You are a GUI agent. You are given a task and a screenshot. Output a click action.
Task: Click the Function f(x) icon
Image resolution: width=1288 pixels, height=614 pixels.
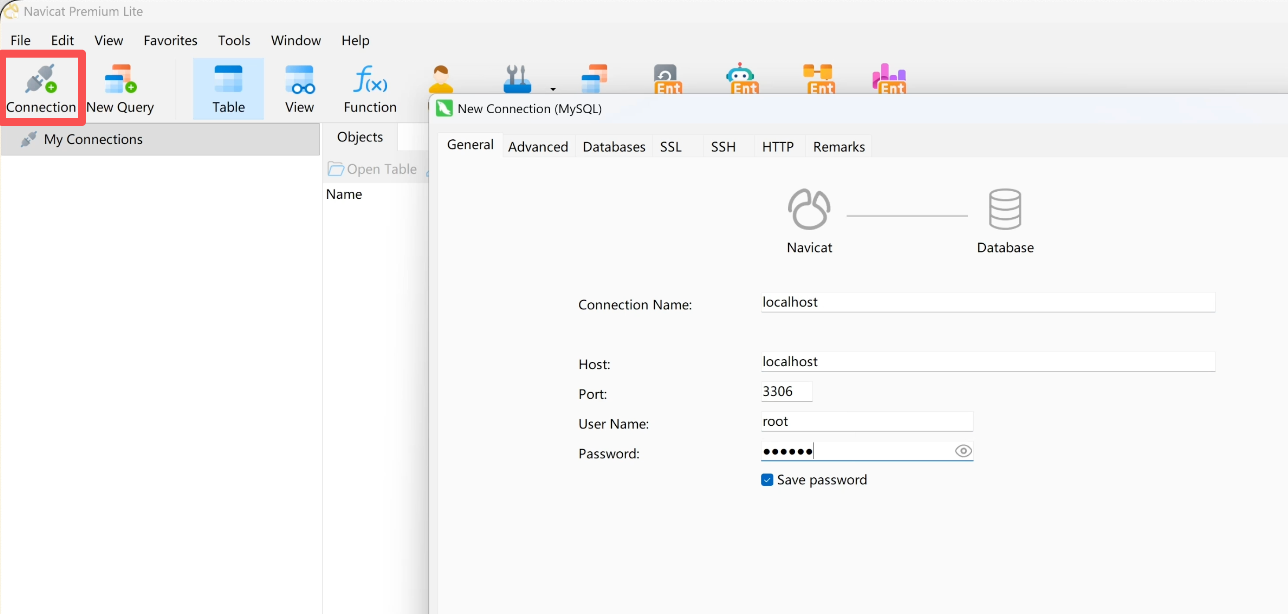(370, 88)
